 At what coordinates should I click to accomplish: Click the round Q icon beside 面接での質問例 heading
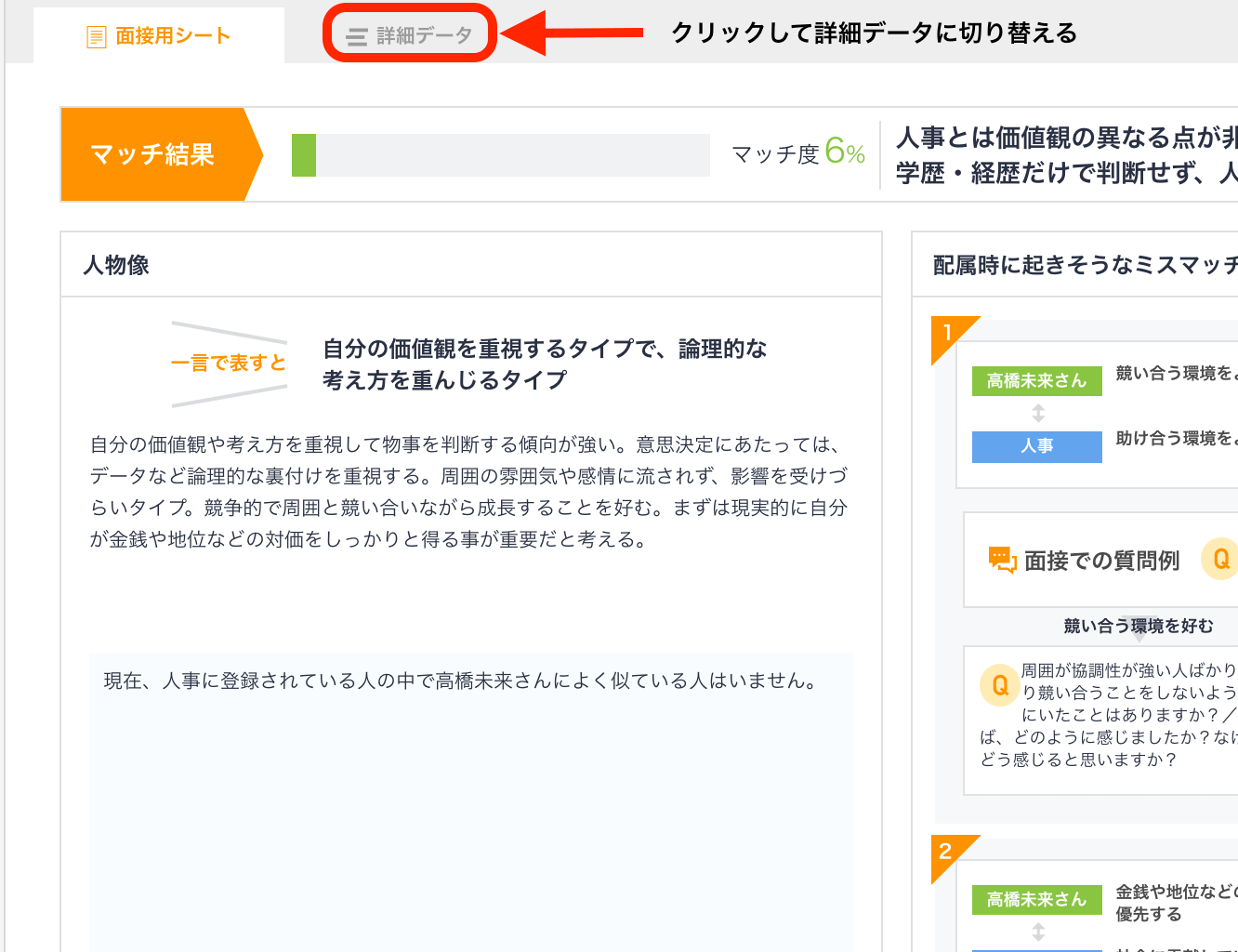point(1220,560)
